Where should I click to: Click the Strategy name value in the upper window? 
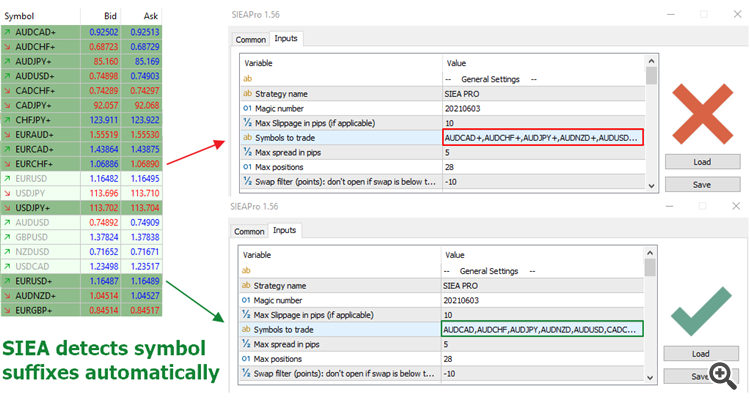click(x=462, y=94)
